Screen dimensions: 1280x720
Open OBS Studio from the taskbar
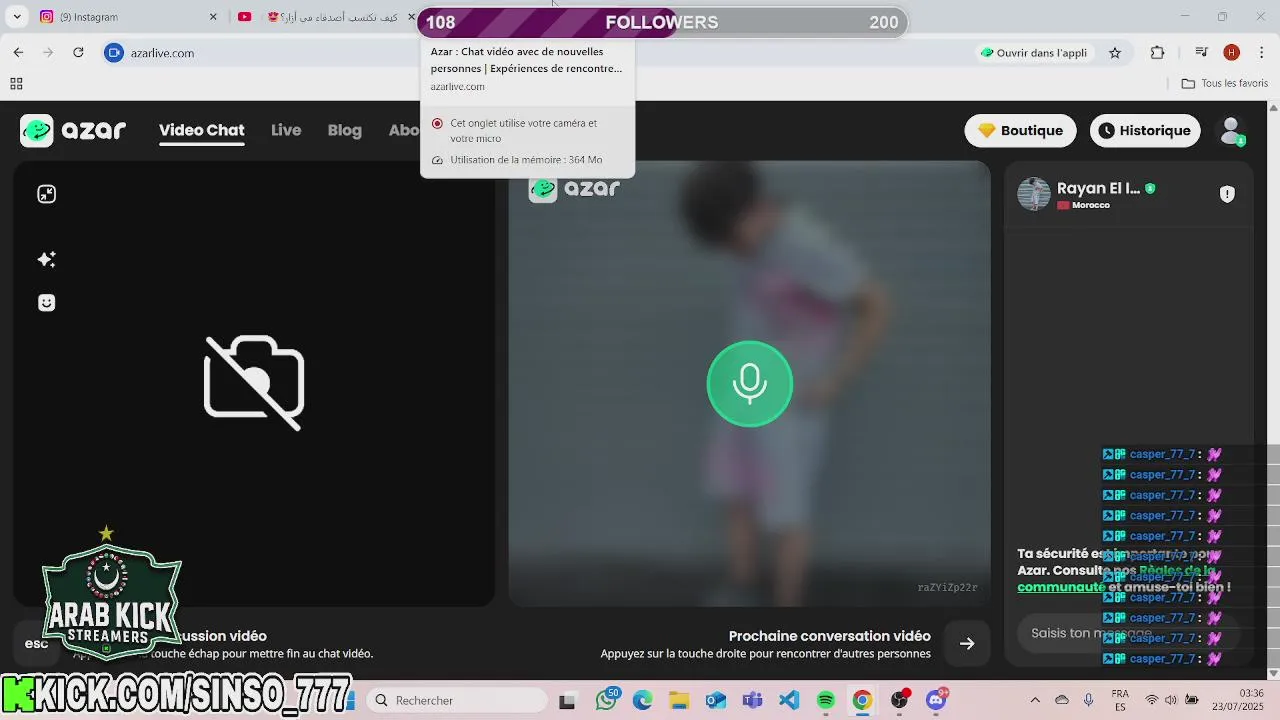[900, 700]
